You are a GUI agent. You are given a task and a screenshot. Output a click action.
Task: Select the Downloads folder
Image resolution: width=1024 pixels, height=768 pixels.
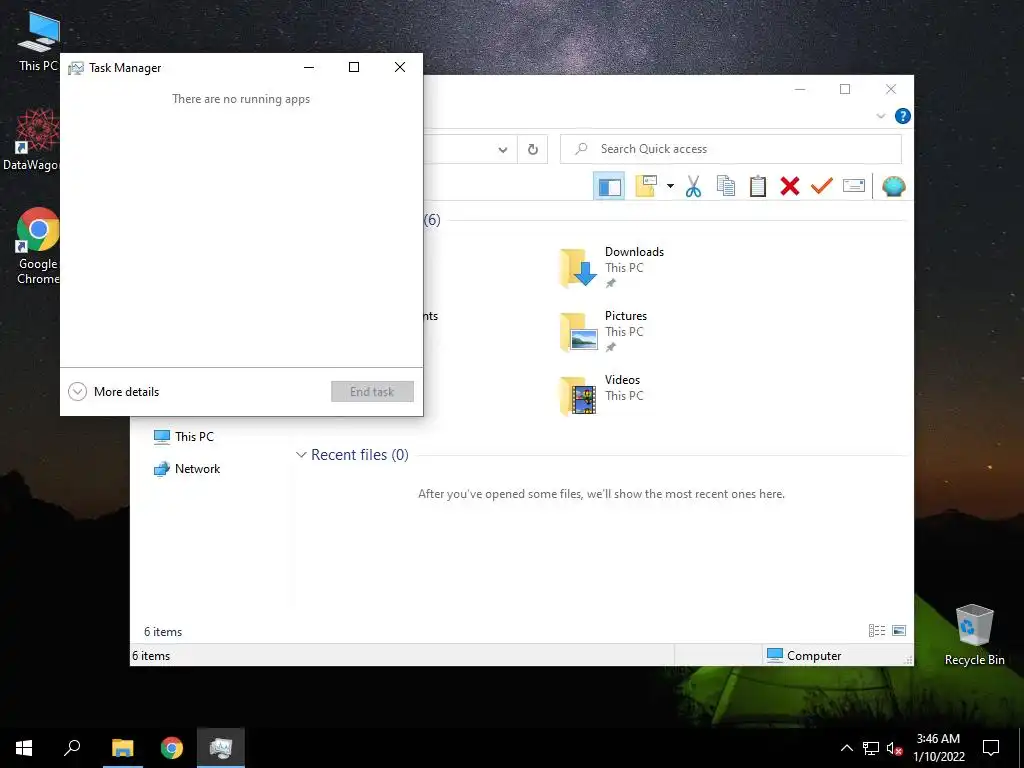point(611,268)
